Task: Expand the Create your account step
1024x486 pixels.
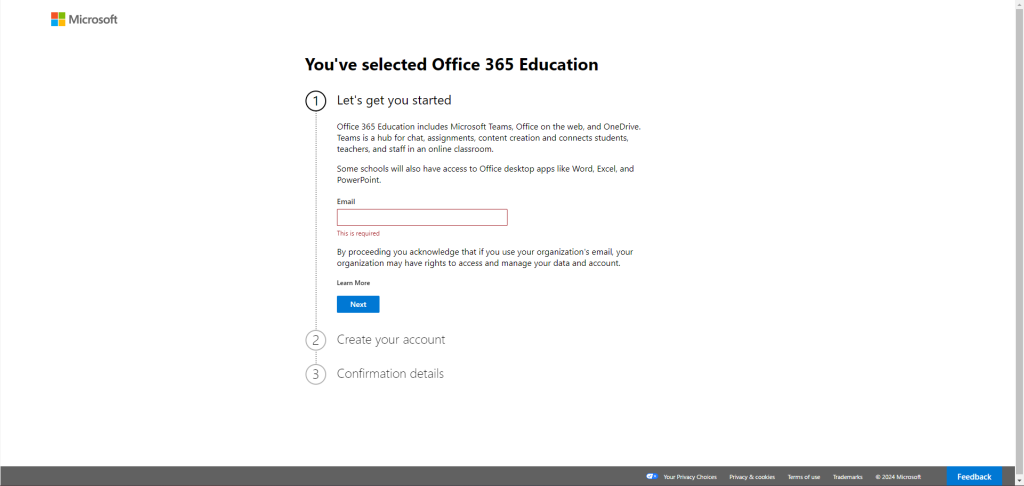Action: pyautogui.click(x=391, y=340)
